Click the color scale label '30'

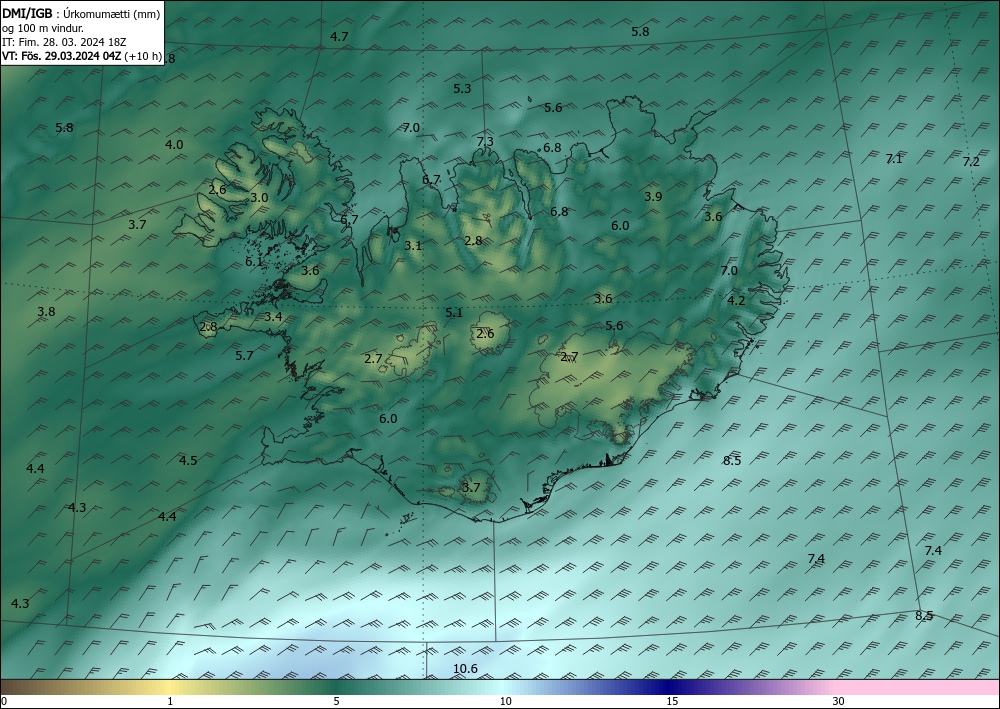pos(839,701)
